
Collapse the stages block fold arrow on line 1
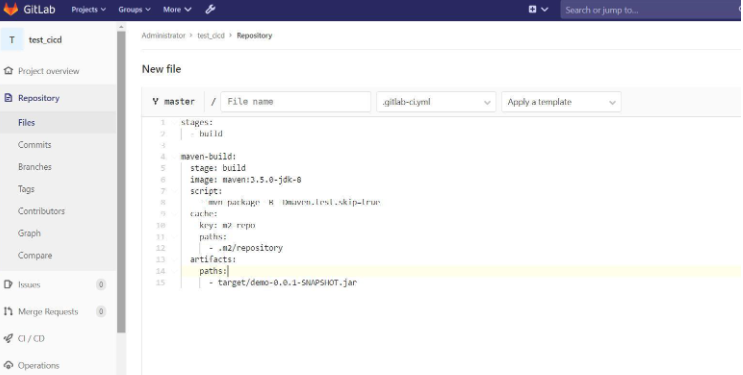174,122
